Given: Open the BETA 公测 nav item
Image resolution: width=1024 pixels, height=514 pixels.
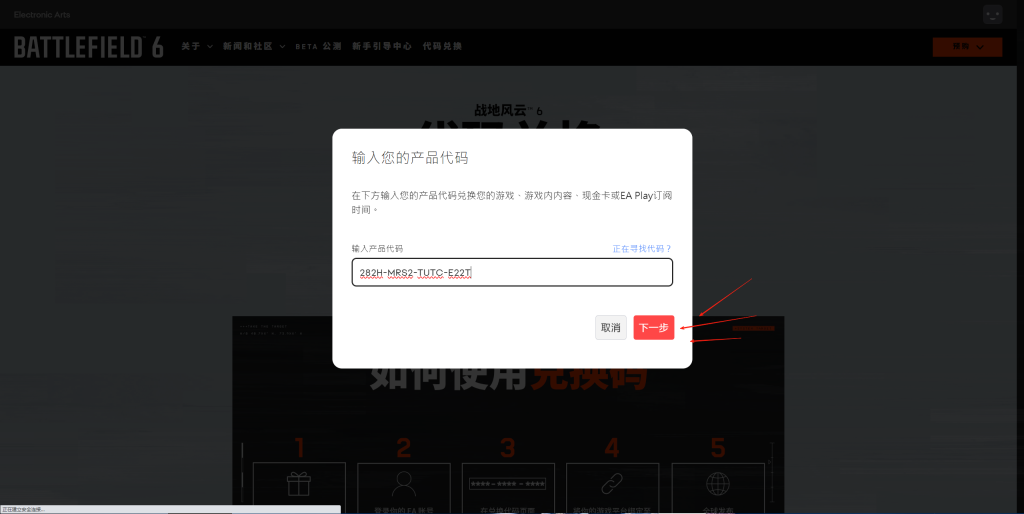Looking at the screenshot, I should [x=318, y=46].
